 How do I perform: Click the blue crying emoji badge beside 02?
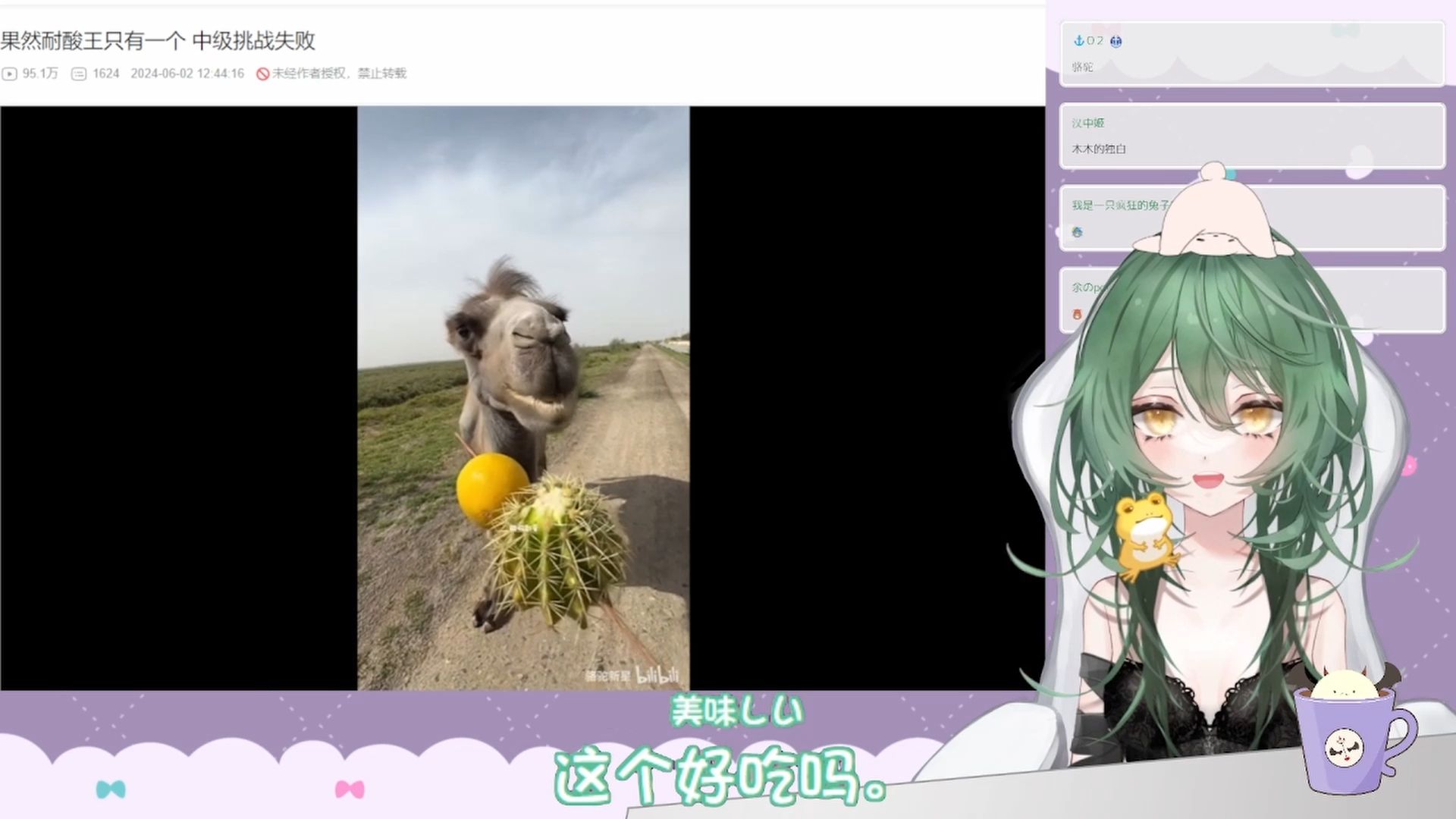pos(1116,42)
